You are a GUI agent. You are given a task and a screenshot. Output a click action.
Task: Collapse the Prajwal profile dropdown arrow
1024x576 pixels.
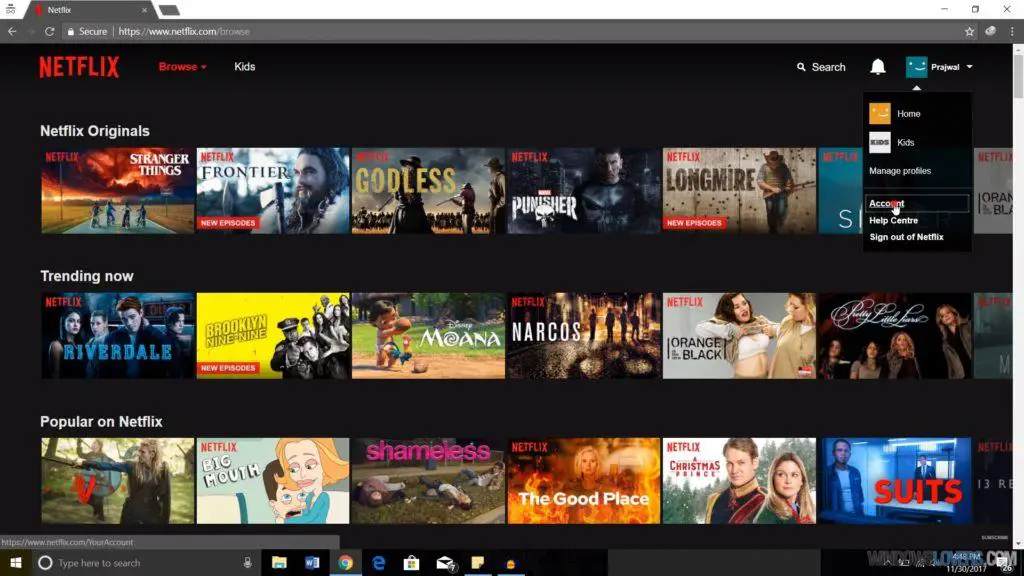(969, 67)
